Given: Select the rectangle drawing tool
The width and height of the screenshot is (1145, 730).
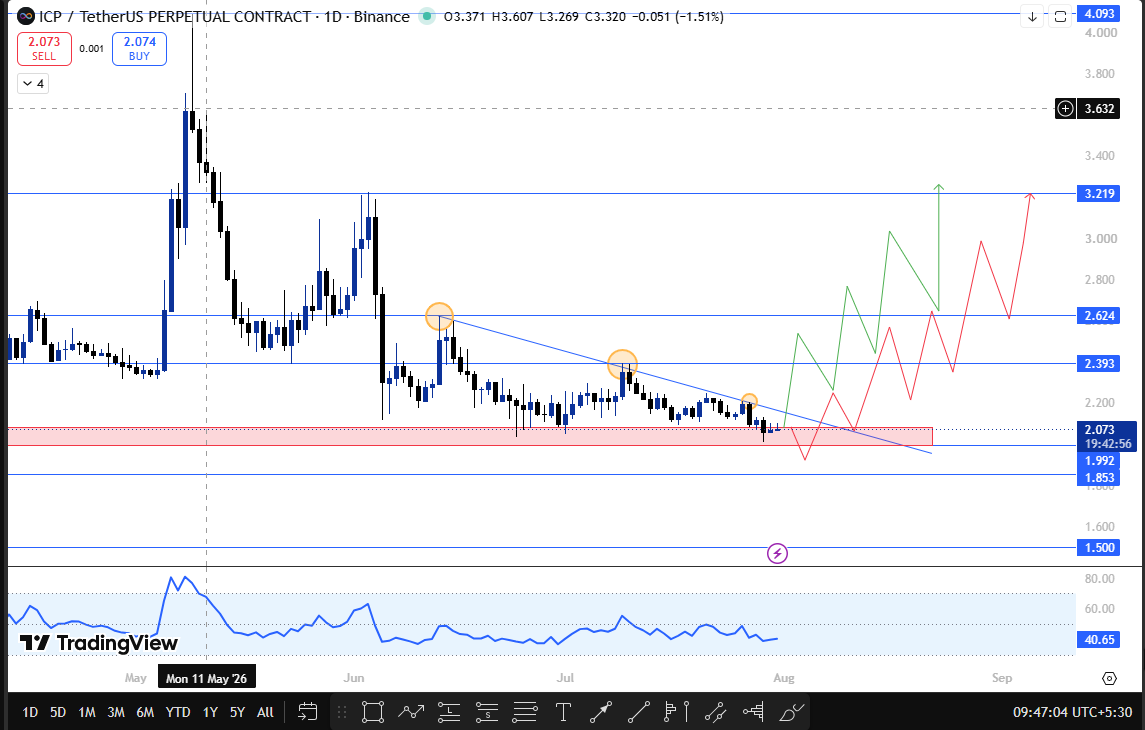Looking at the screenshot, I should (x=372, y=712).
